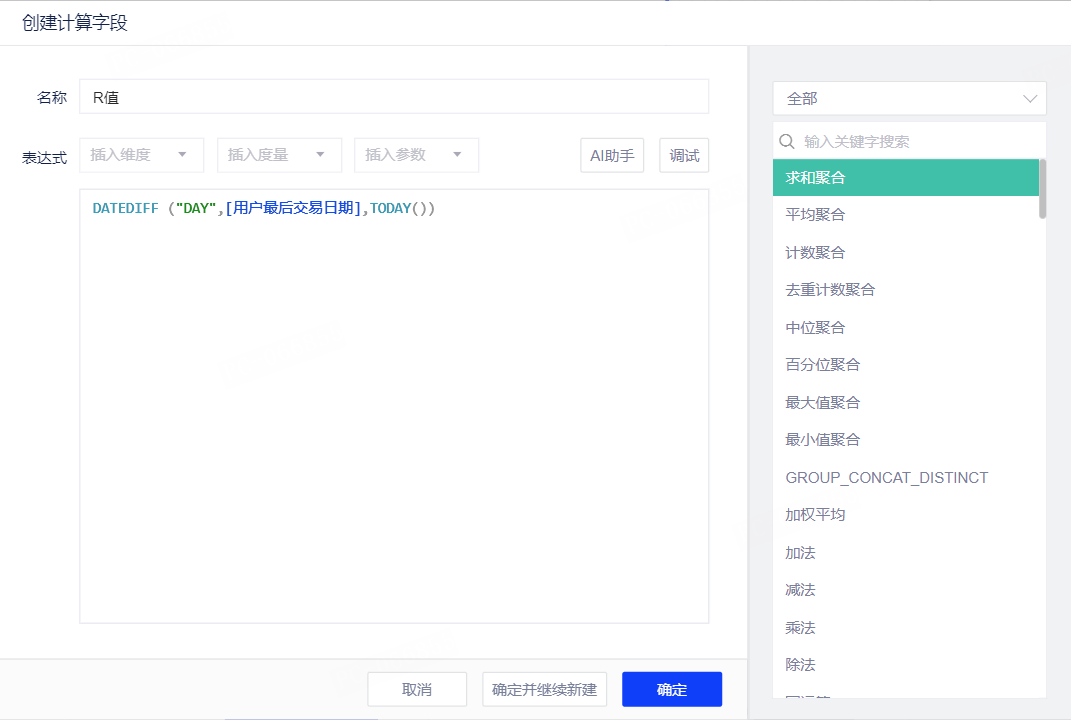Click inside the function keyword search box

(915, 142)
